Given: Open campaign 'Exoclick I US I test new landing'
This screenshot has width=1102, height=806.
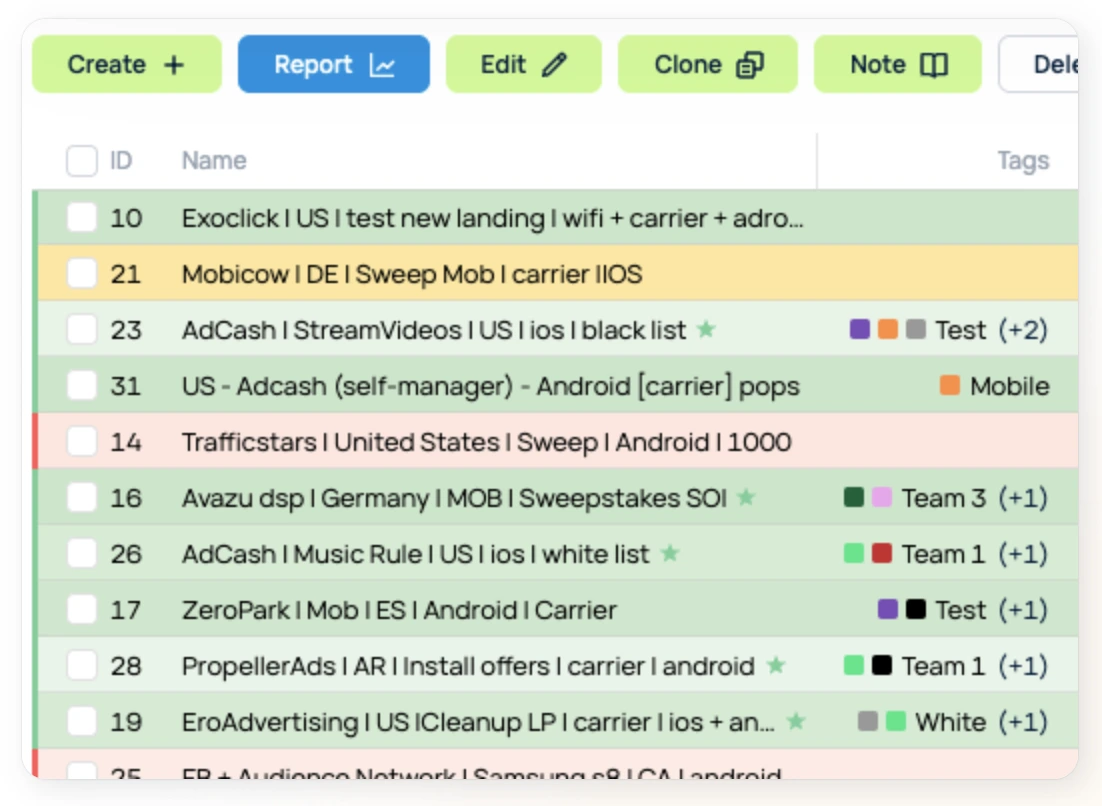Looking at the screenshot, I should [x=492, y=218].
